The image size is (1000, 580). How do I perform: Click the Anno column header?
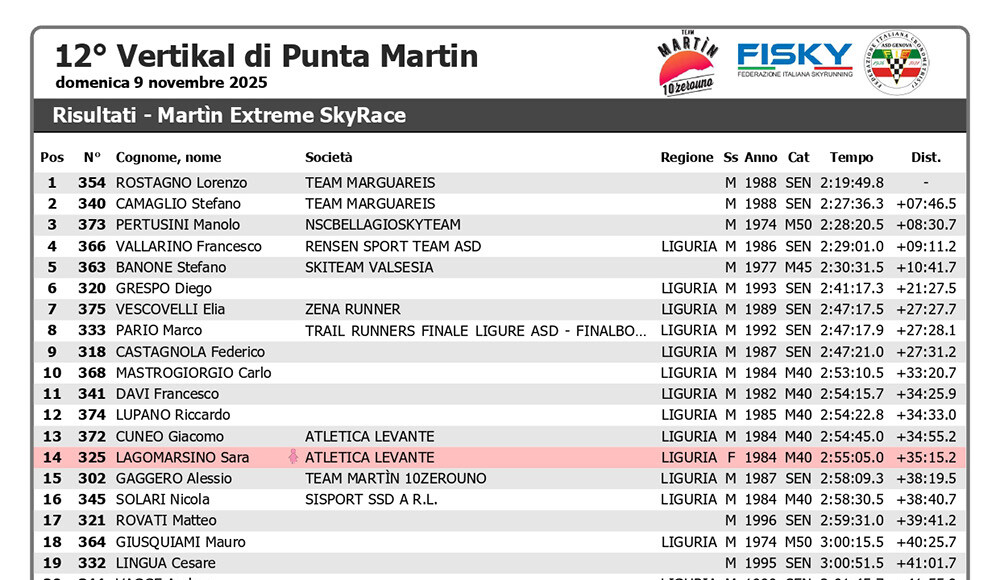pyautogui.click(x=760, y=157)
